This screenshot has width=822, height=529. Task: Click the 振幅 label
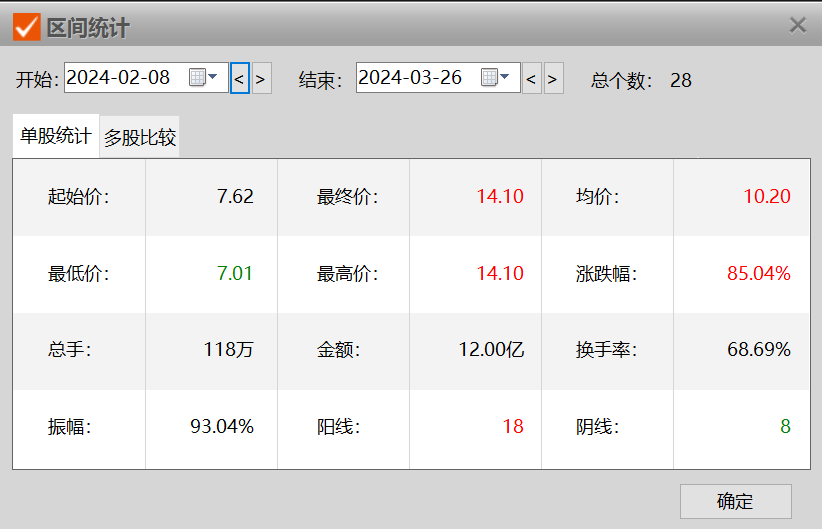point(70,427)
